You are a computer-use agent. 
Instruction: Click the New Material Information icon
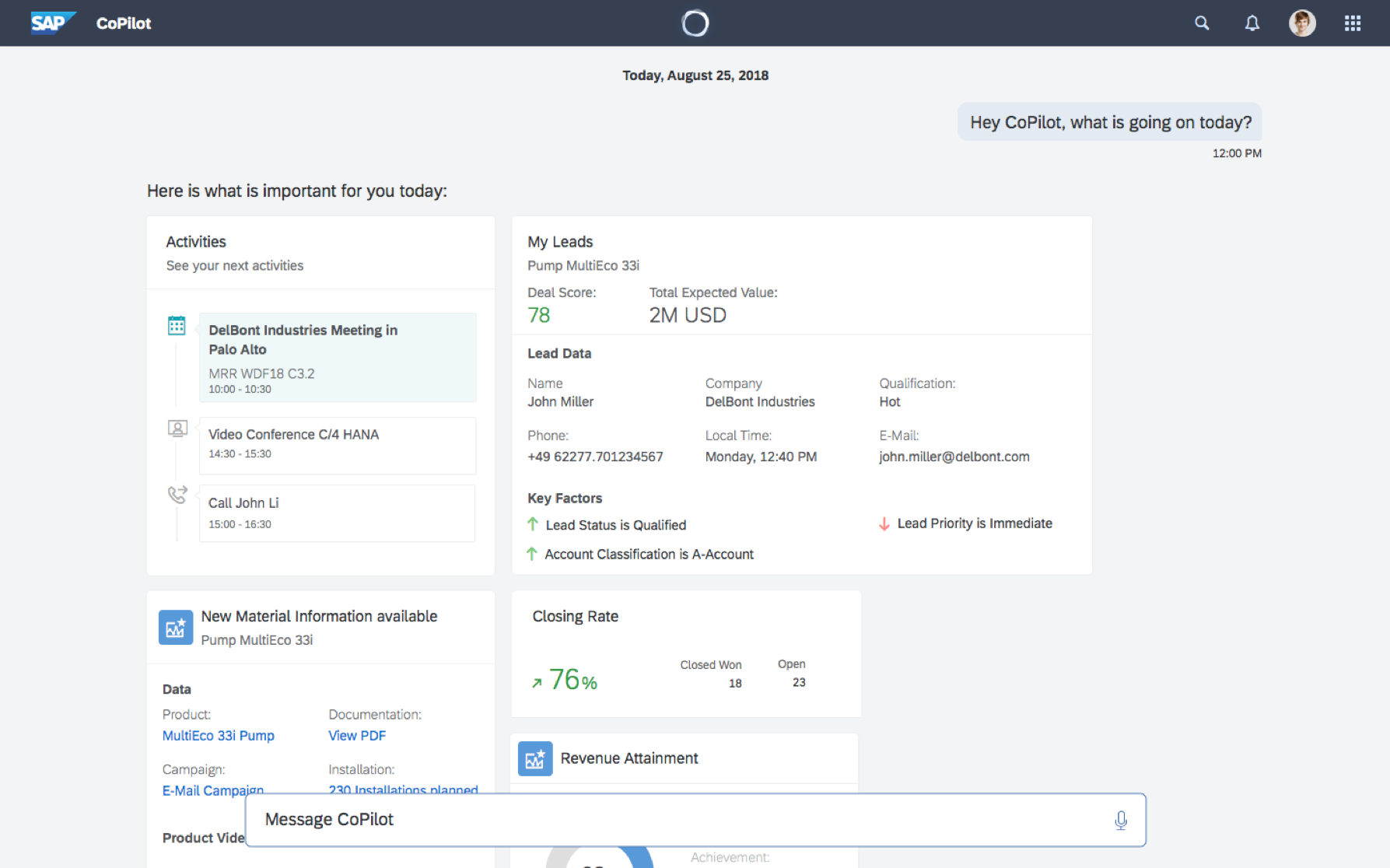176,627
